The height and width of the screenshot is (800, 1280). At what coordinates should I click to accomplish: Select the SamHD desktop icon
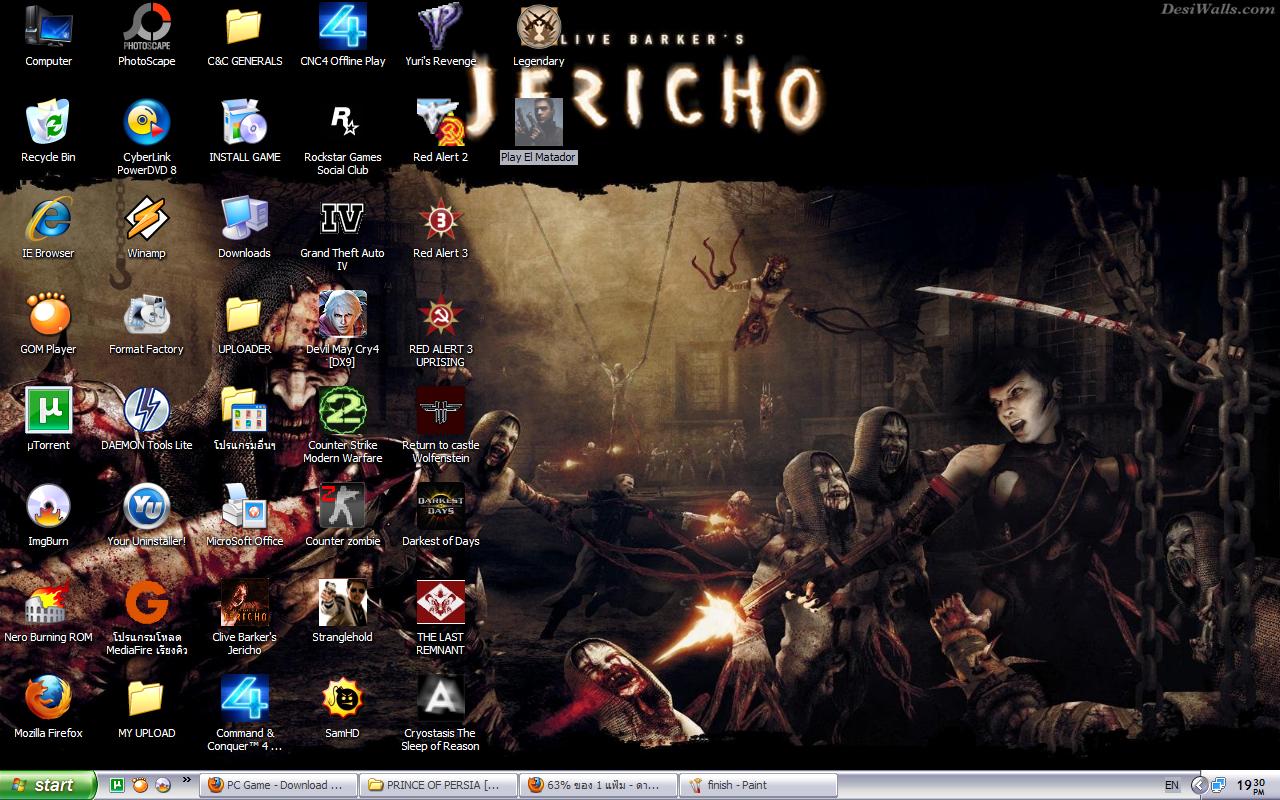(x=342, y=699)
